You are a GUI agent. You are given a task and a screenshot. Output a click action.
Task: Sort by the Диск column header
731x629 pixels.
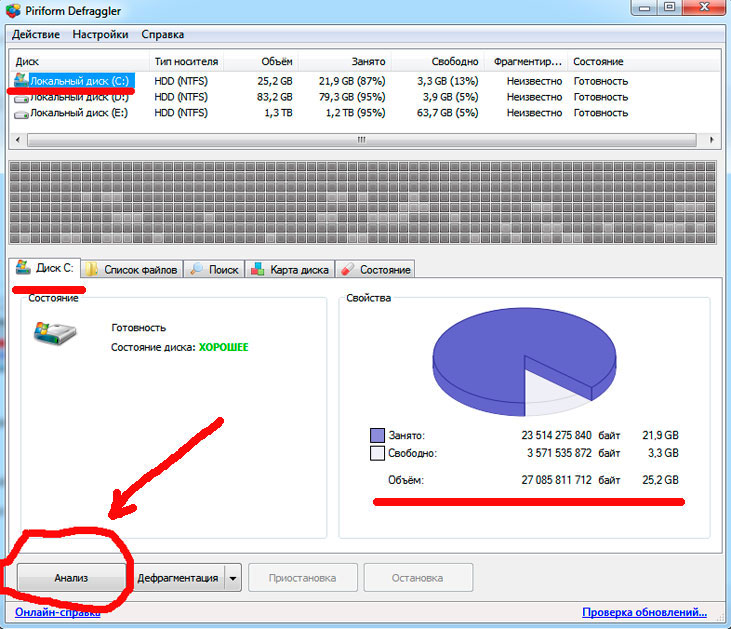(x=79, y=62)
